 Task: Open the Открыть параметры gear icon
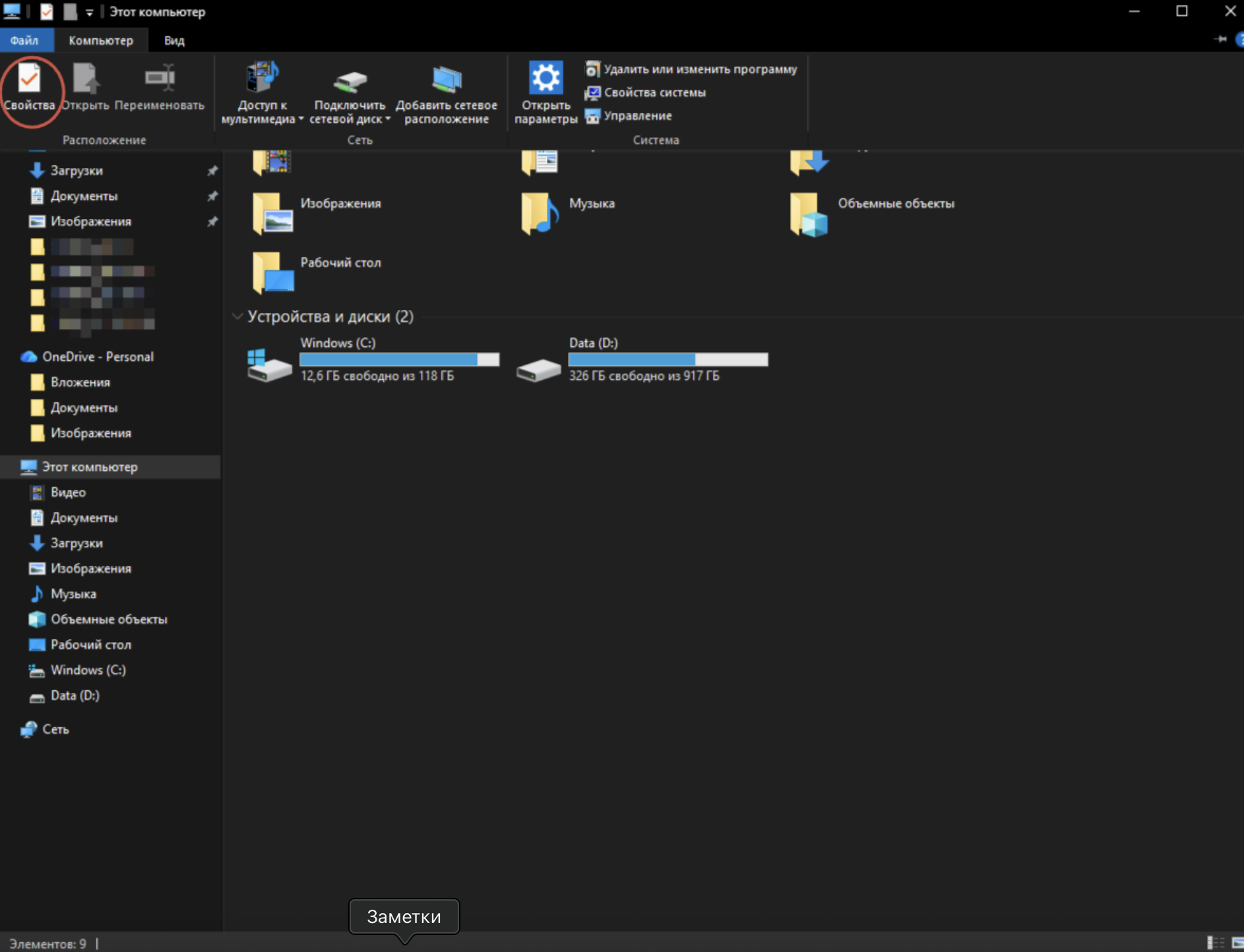(545, 79)
